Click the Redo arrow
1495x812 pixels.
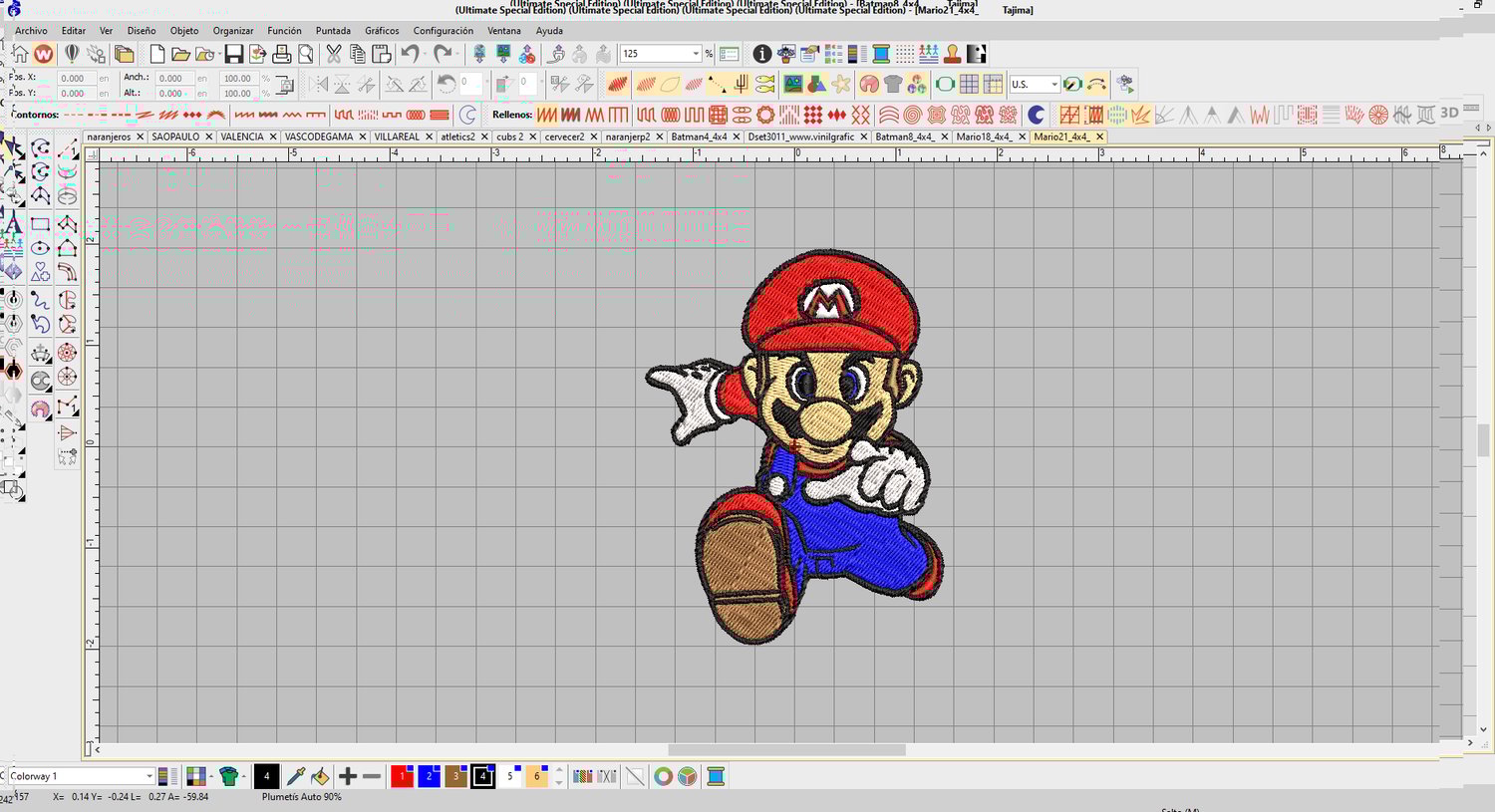point(443,54)
